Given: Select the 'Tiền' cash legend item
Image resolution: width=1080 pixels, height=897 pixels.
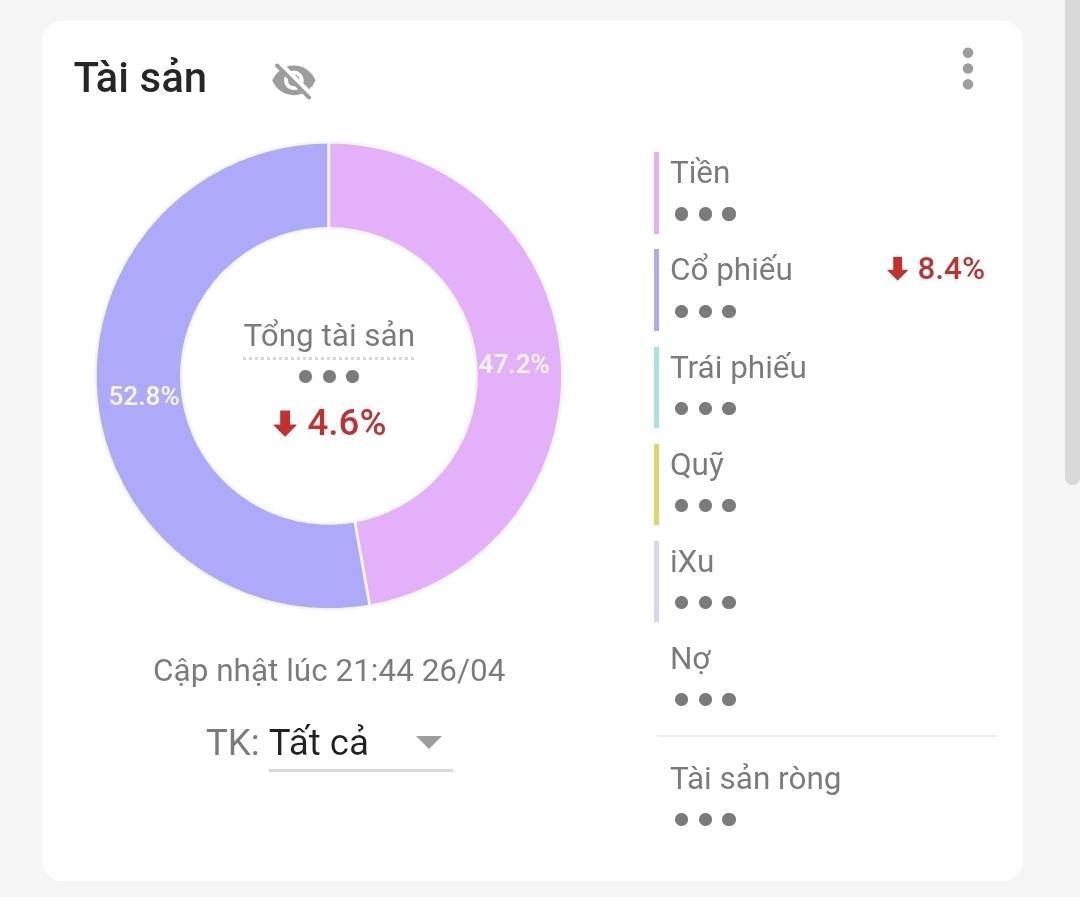Looking at the screenshot, I should click(x=700, y=173).
